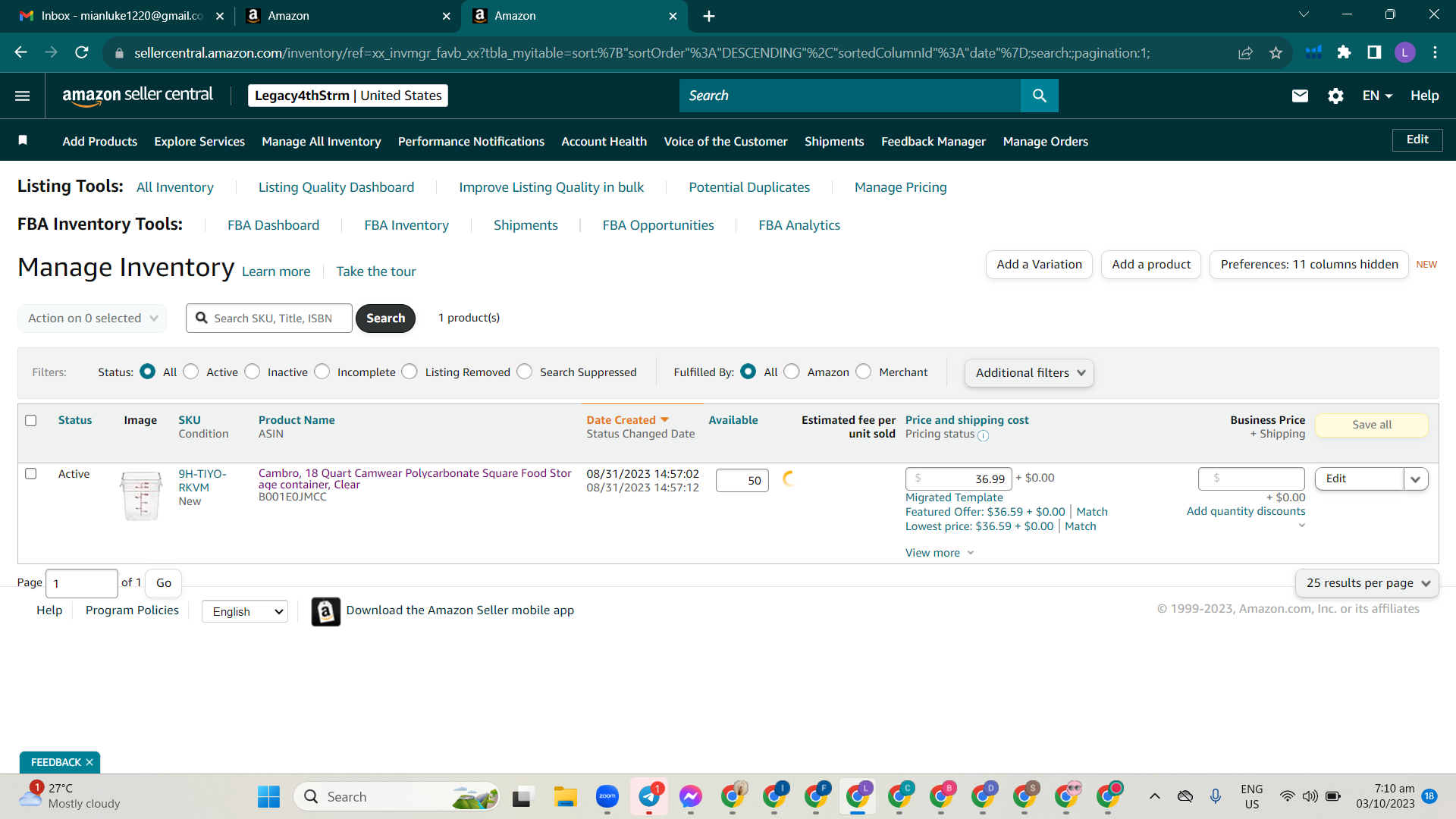Image resolution: width=1456 pixels, height=819 pixels.
Task: Open Telegram from the taskbar
Action: (x=649, y=797)
